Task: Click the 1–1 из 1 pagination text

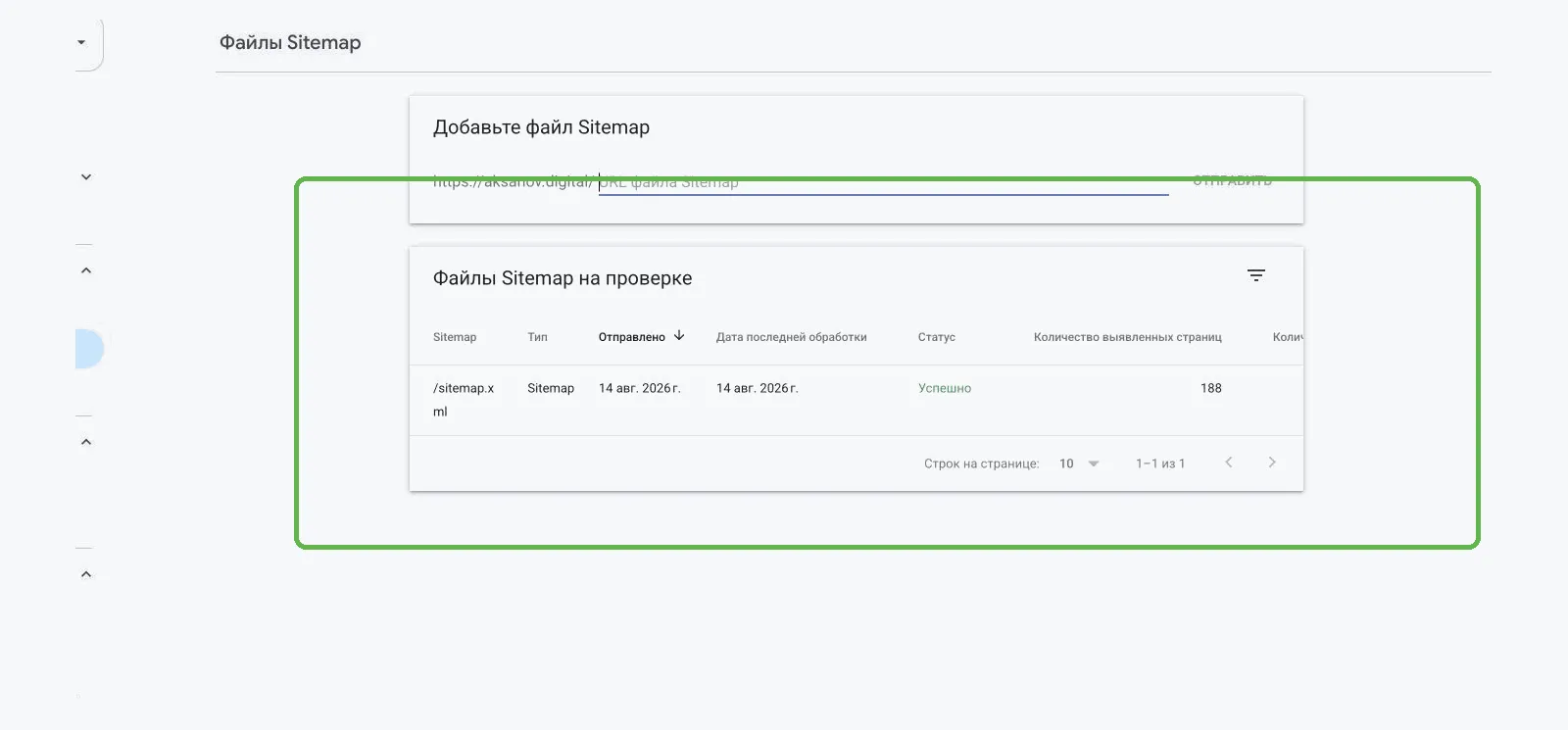Action: [x=1160, y=463]
